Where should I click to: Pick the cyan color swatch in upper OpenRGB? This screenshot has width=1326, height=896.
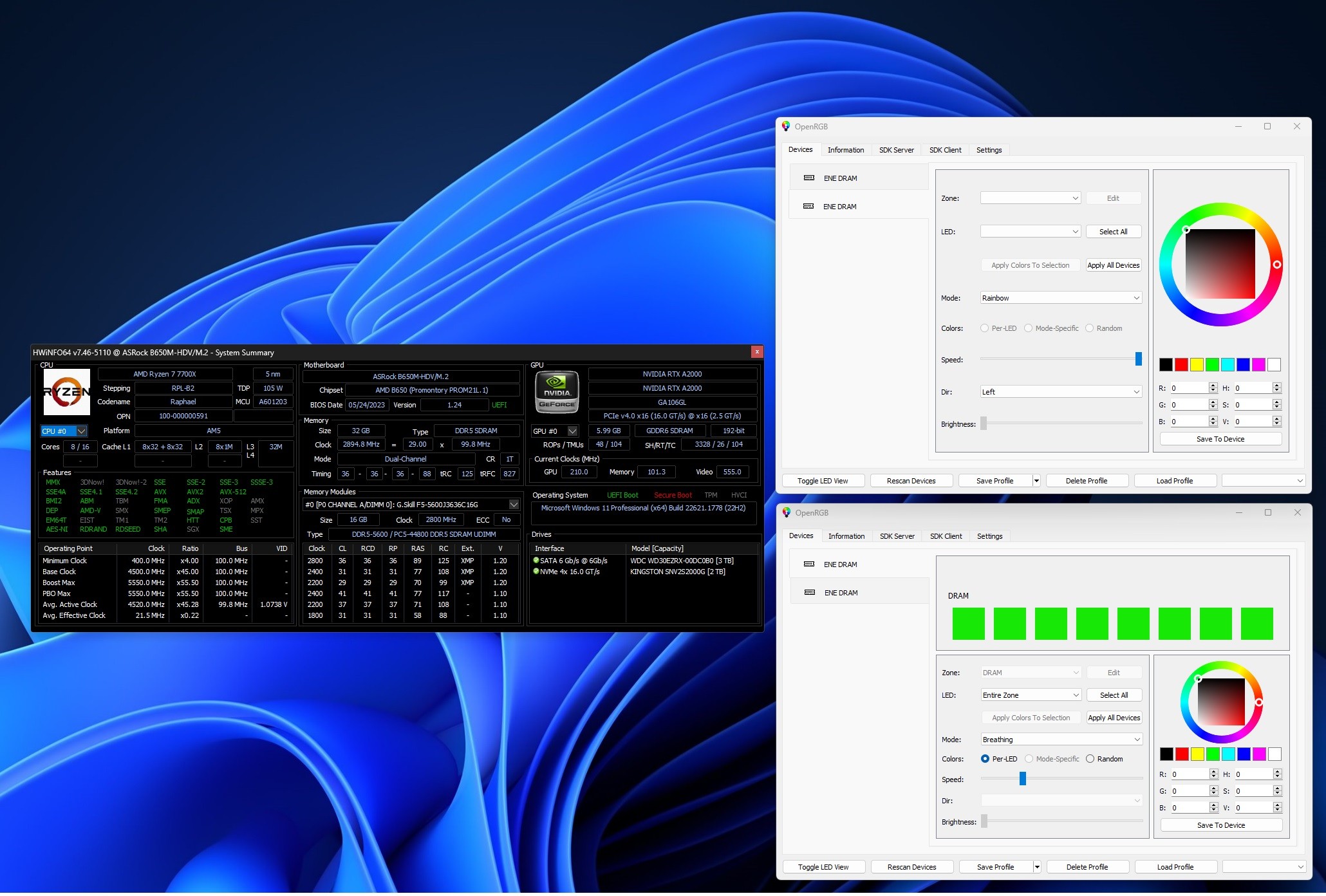point(1228,365)
